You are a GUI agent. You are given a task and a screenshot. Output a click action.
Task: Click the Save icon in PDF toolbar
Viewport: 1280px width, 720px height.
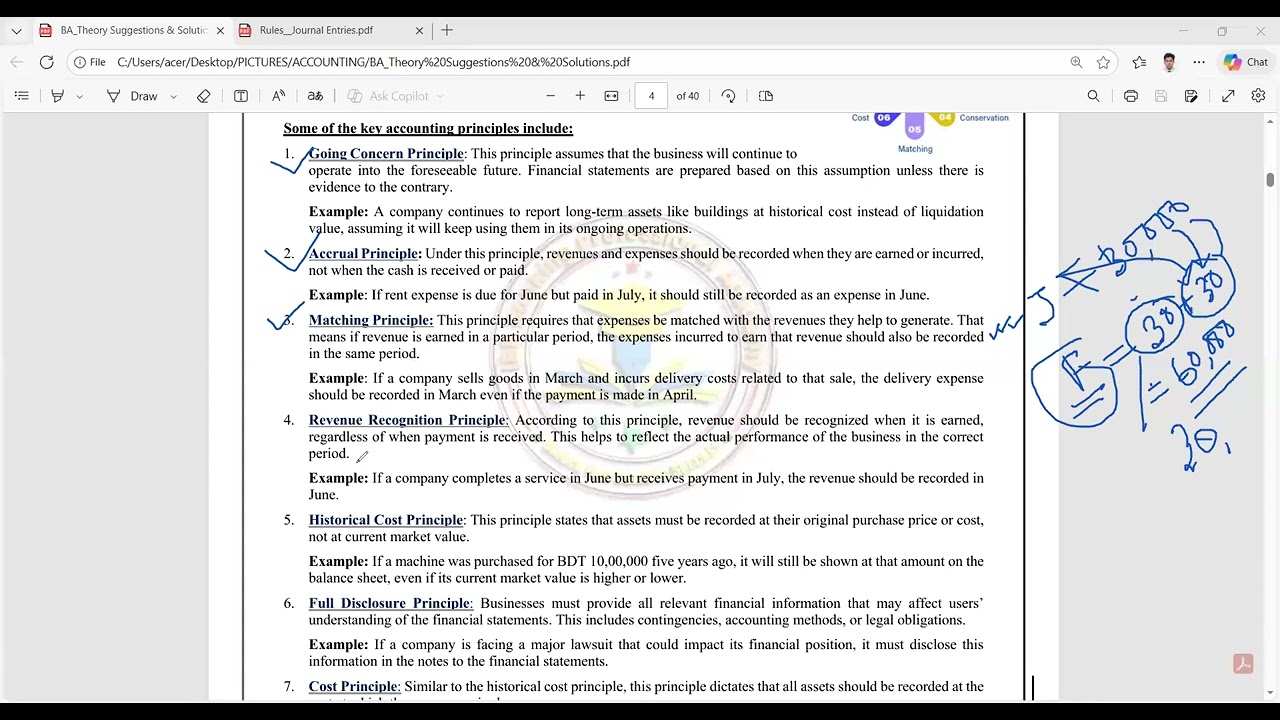1161,96
